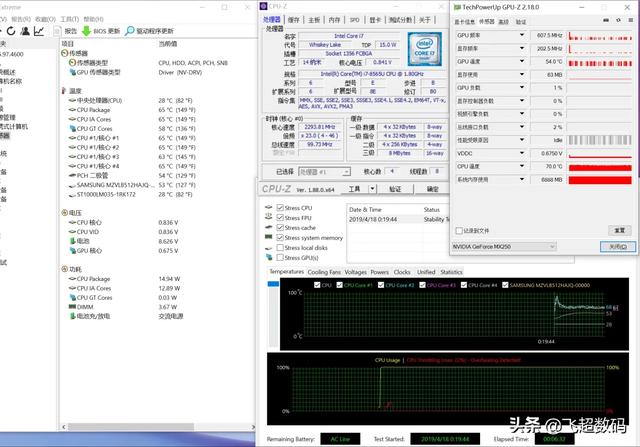Open the NVIDIA GeForce MX250 GPU selector
This screenshot has height=447, width=640.
tap(504, 247)
